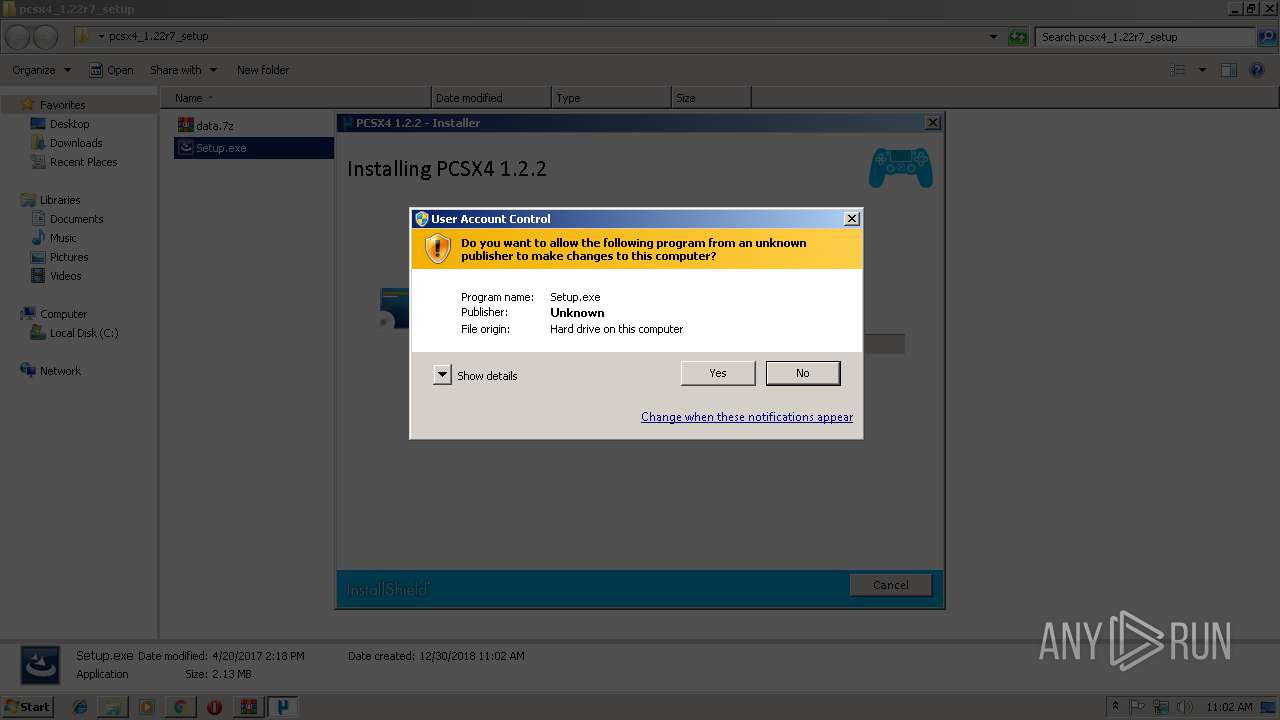The height and width of the screenshot is (720, 1280).
Task: Open Videos library
Action: point(66,276)
